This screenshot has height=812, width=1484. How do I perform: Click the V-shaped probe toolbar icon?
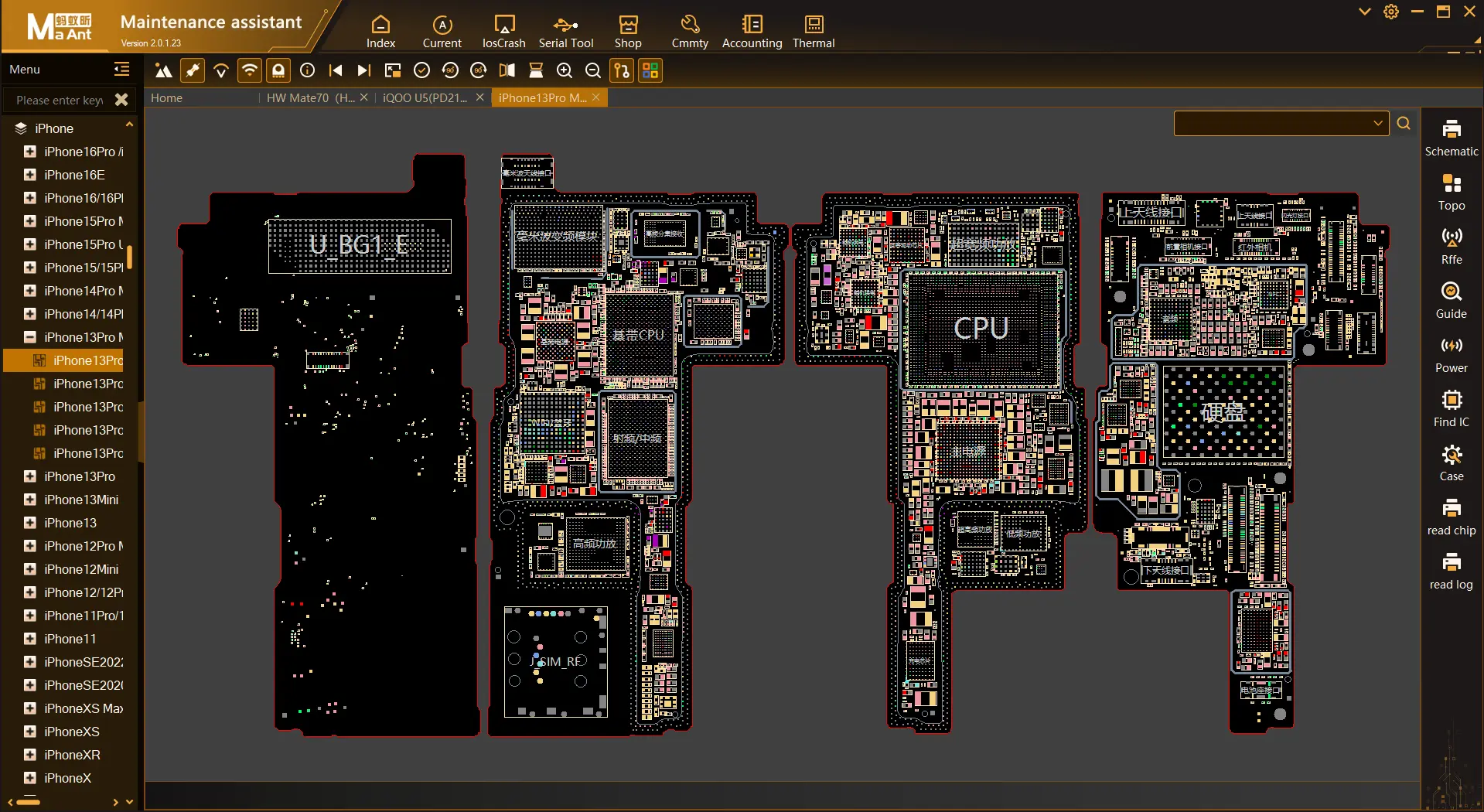click(x=221, y=71)
